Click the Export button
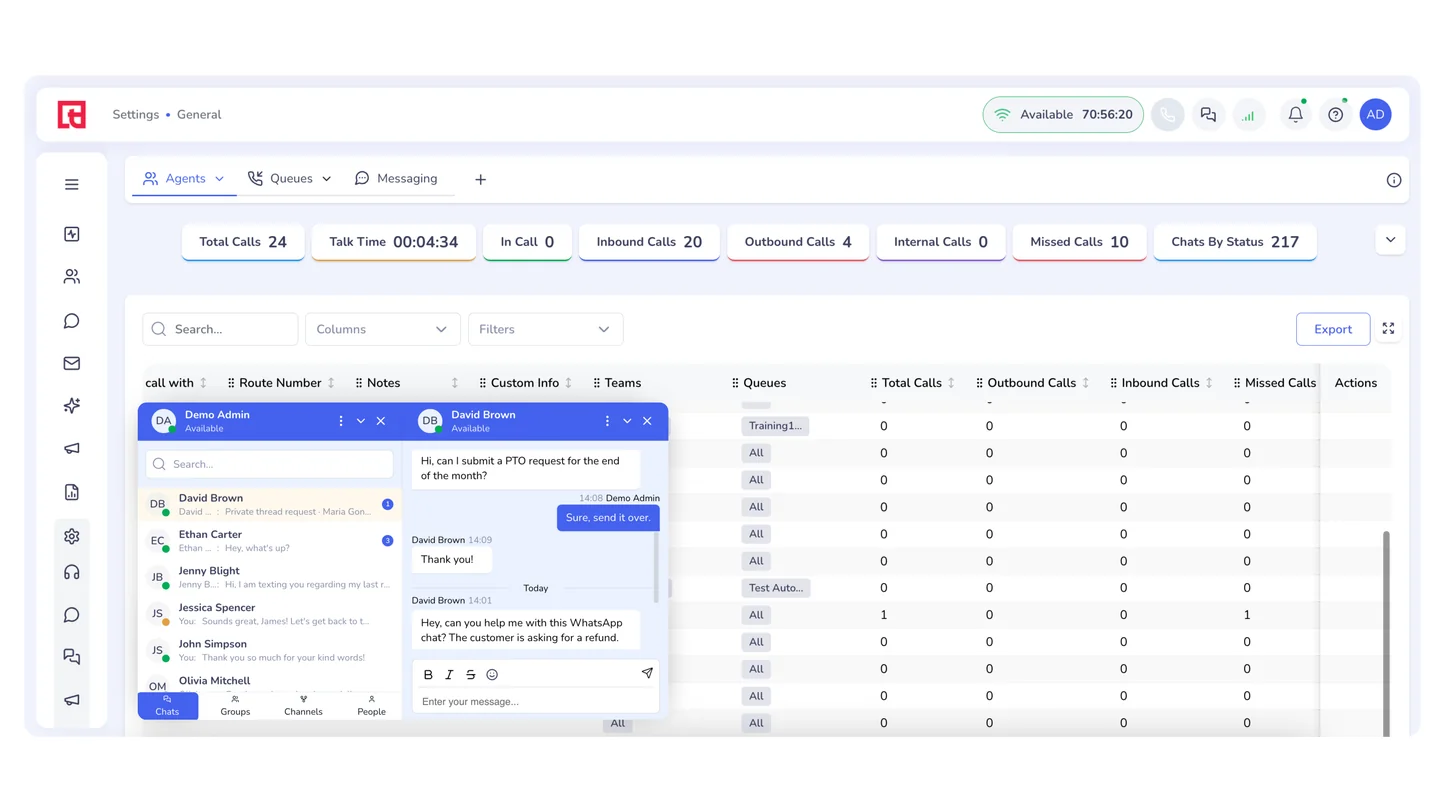 coord(1333,329)
